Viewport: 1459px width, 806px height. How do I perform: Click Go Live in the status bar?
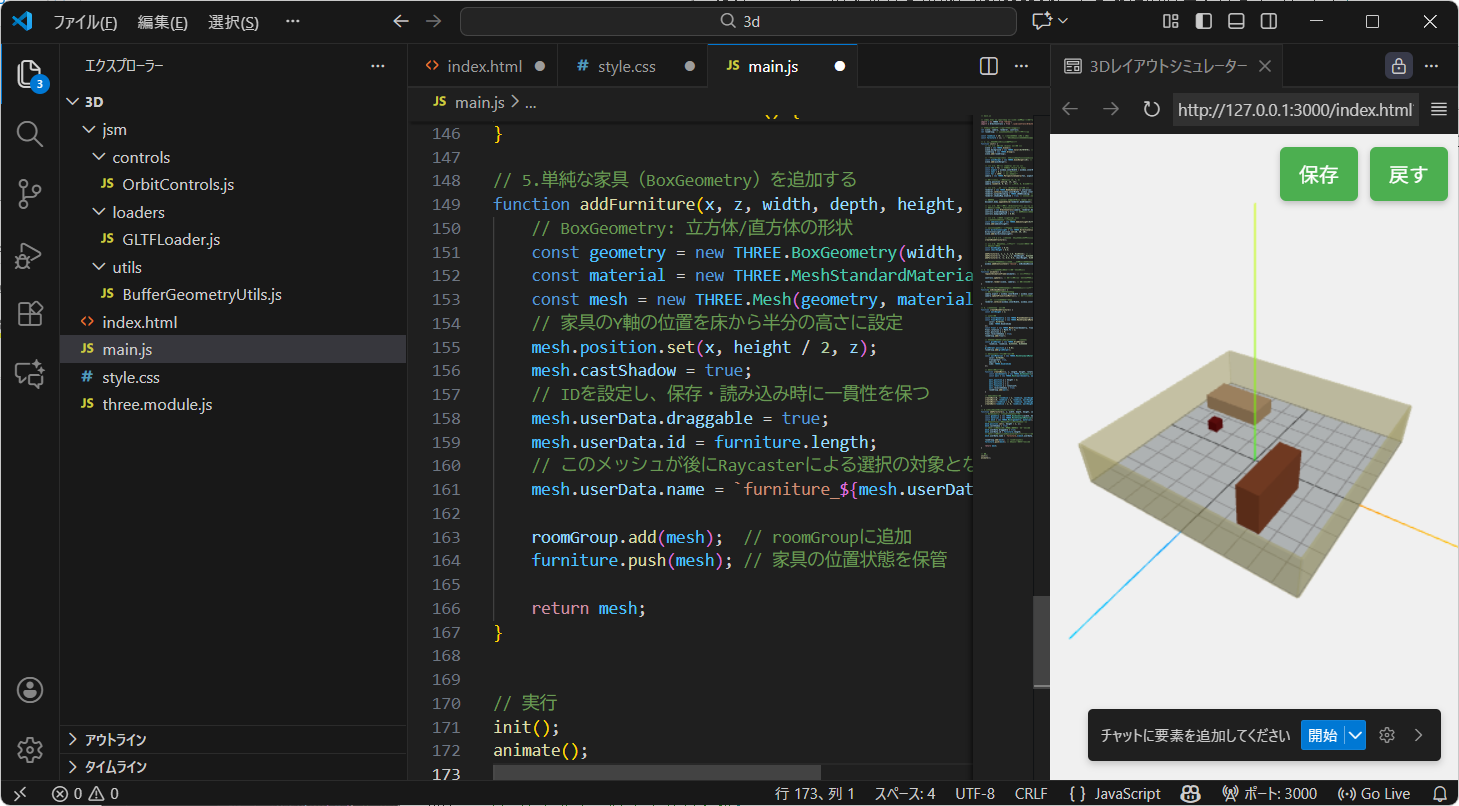1374,793
